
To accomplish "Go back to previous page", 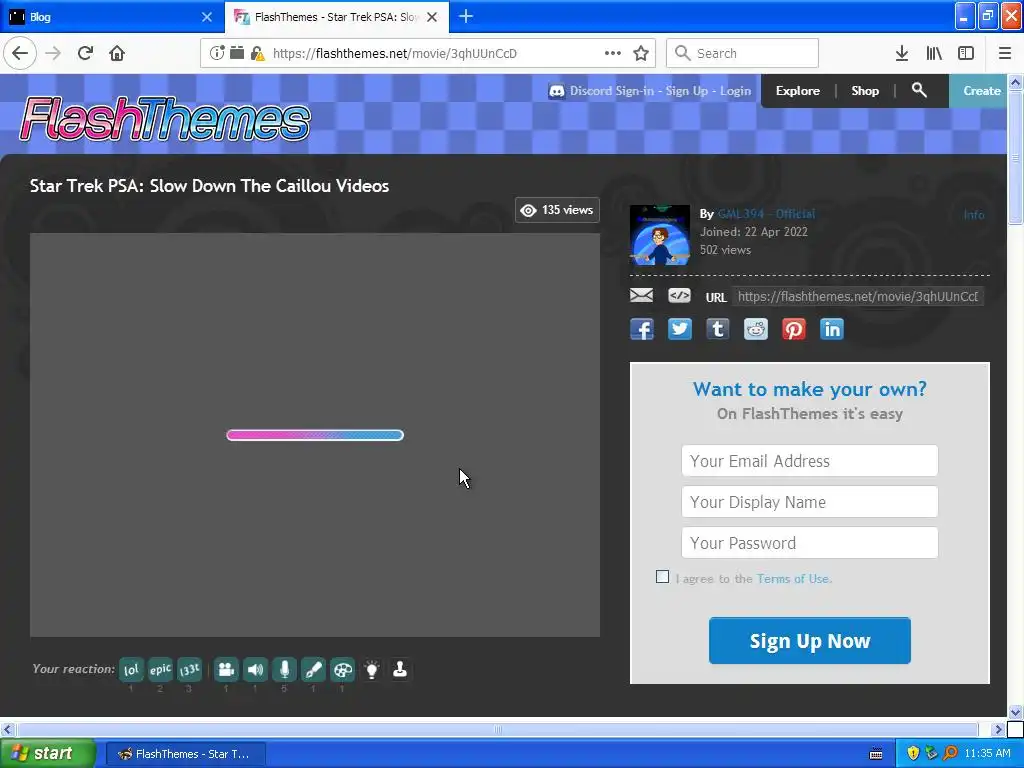I will (x=20, y=53).
